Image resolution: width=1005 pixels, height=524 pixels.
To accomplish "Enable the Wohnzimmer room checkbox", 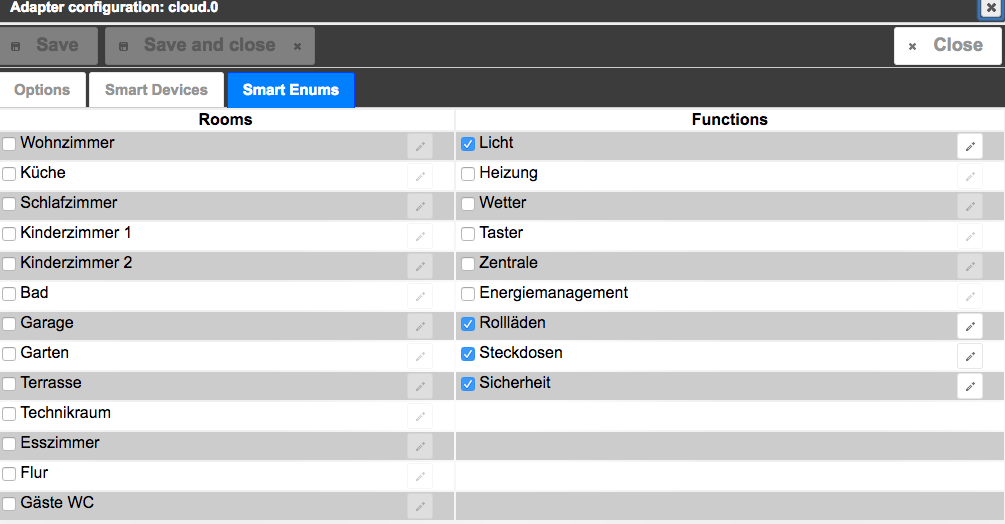I will pyautogui.click(x=9, y=144).
